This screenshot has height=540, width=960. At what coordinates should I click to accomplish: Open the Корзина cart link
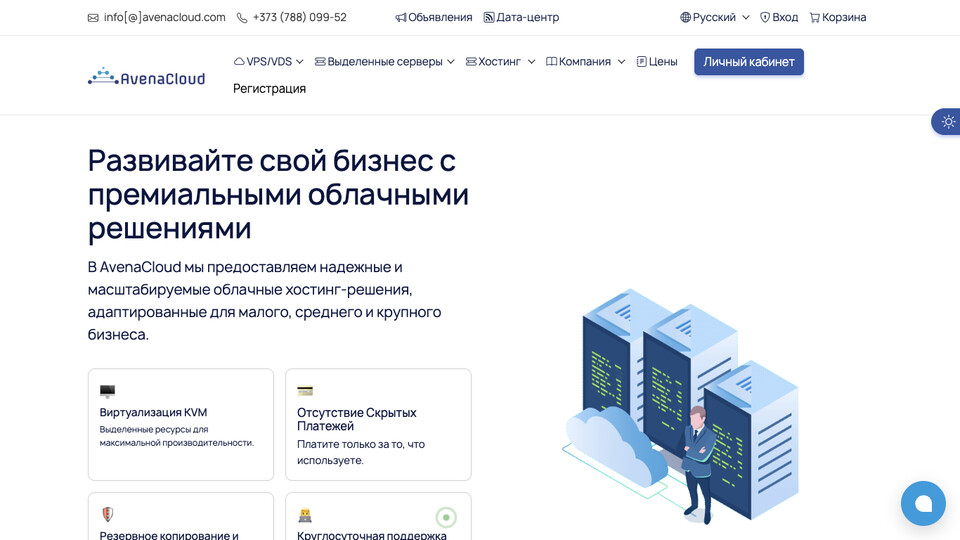tap(838, 18)
